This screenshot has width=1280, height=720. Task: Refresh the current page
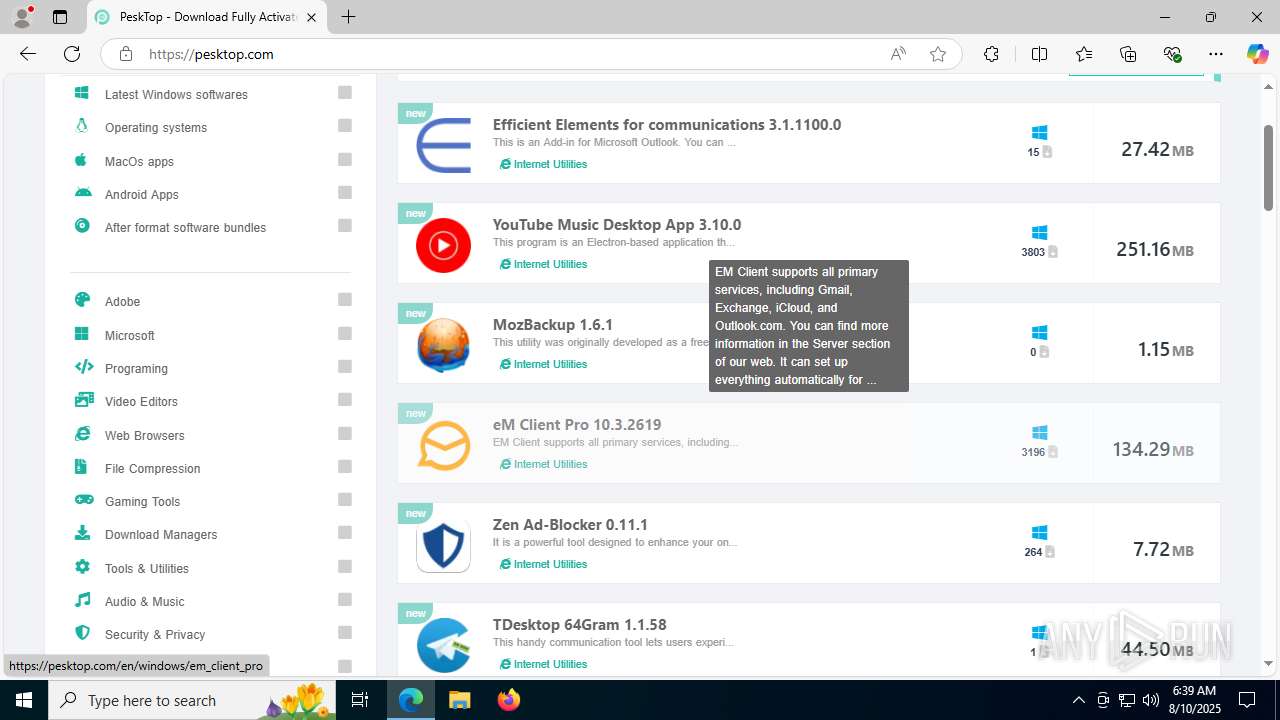coord(72,54)
